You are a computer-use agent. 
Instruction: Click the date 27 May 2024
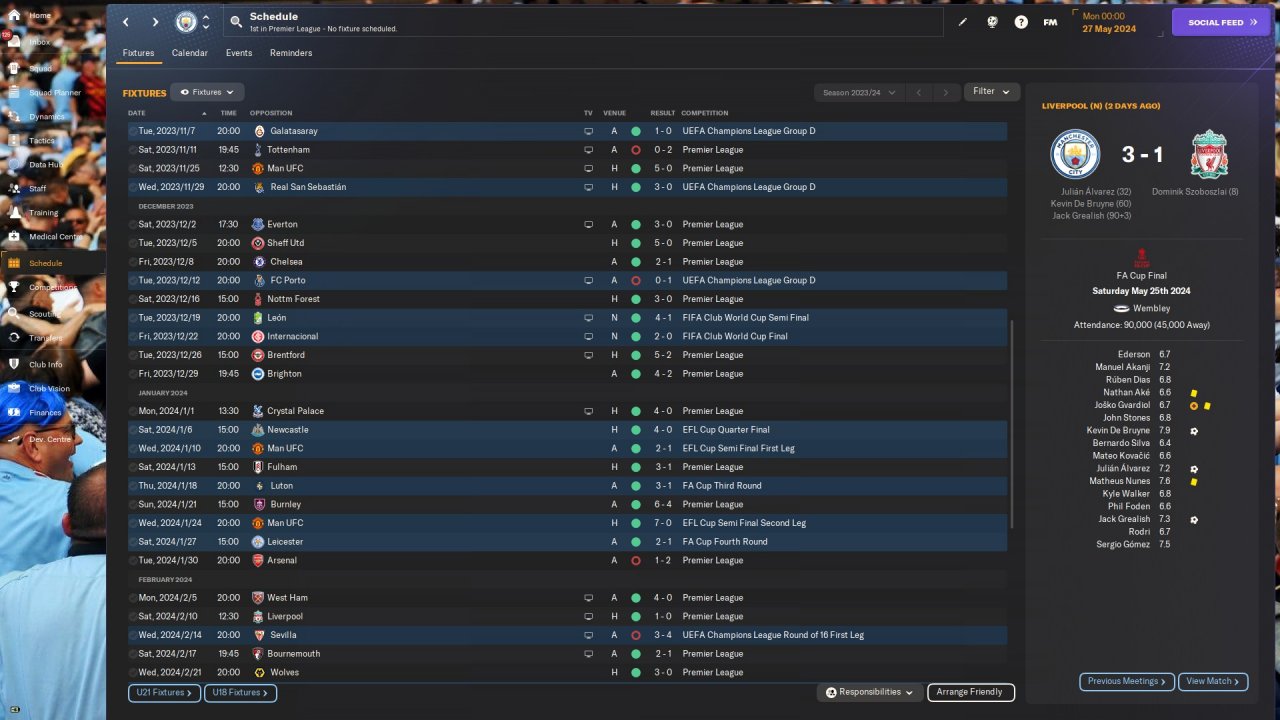click(x=1109, y=29)
